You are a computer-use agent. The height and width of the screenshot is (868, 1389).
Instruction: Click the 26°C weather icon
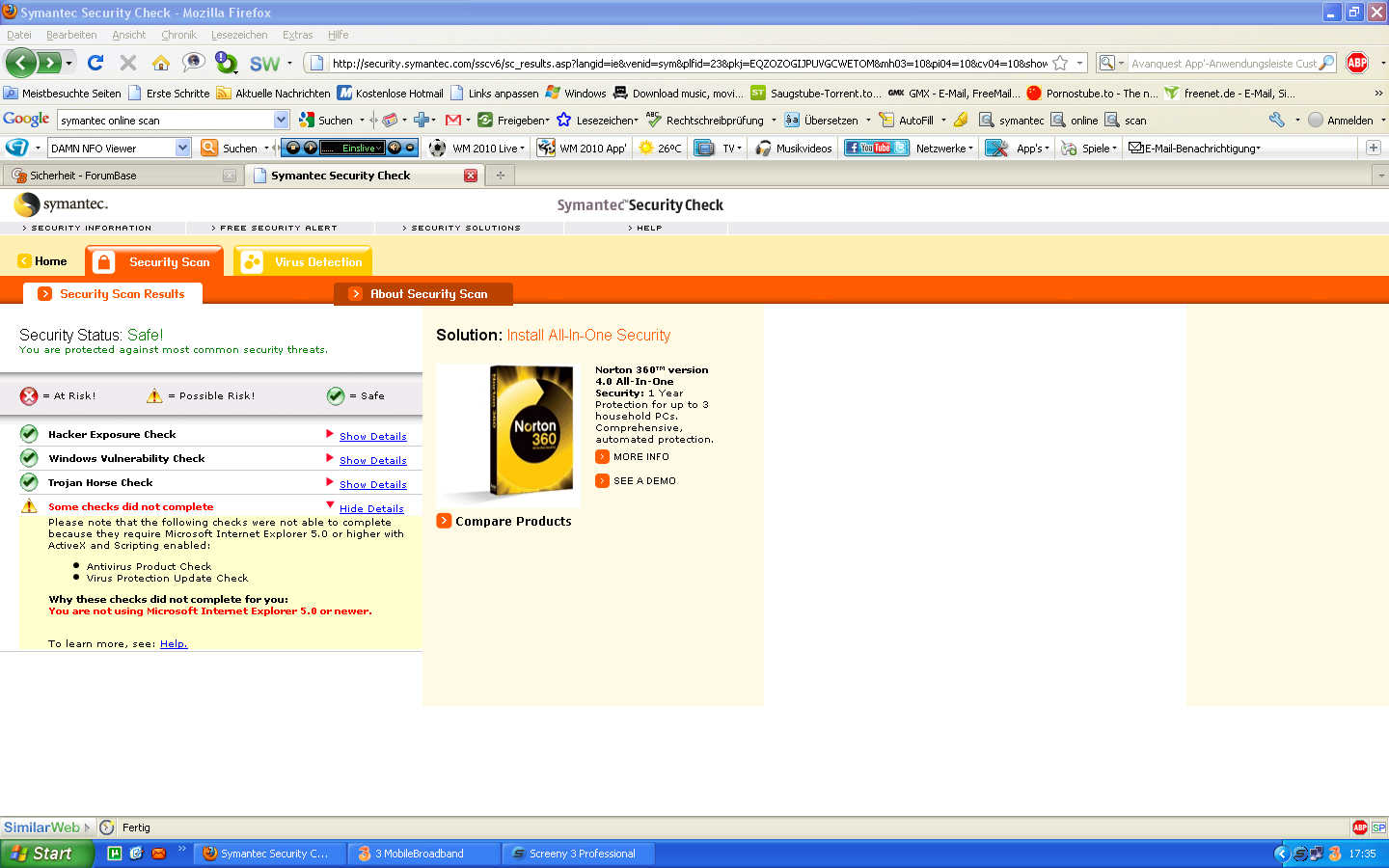coord(644,148)
